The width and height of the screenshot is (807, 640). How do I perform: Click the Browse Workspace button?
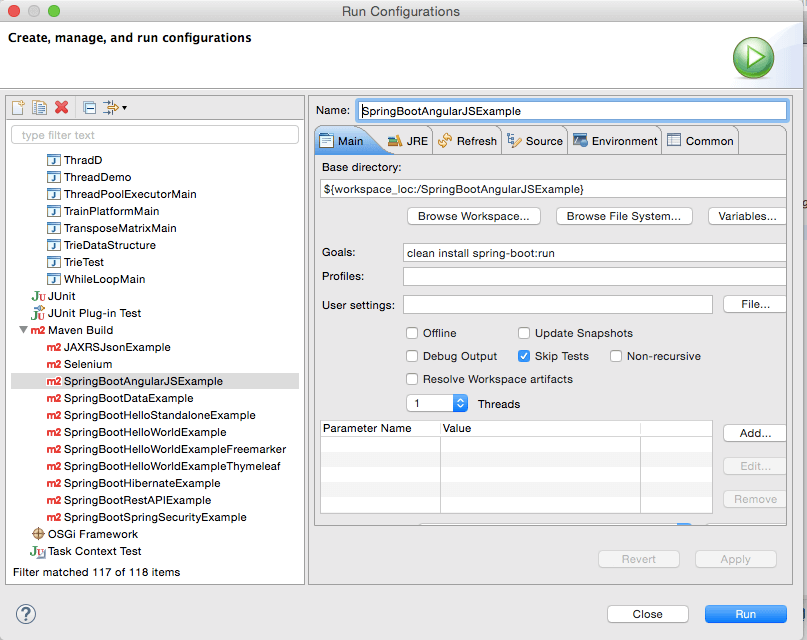point(474,216)
